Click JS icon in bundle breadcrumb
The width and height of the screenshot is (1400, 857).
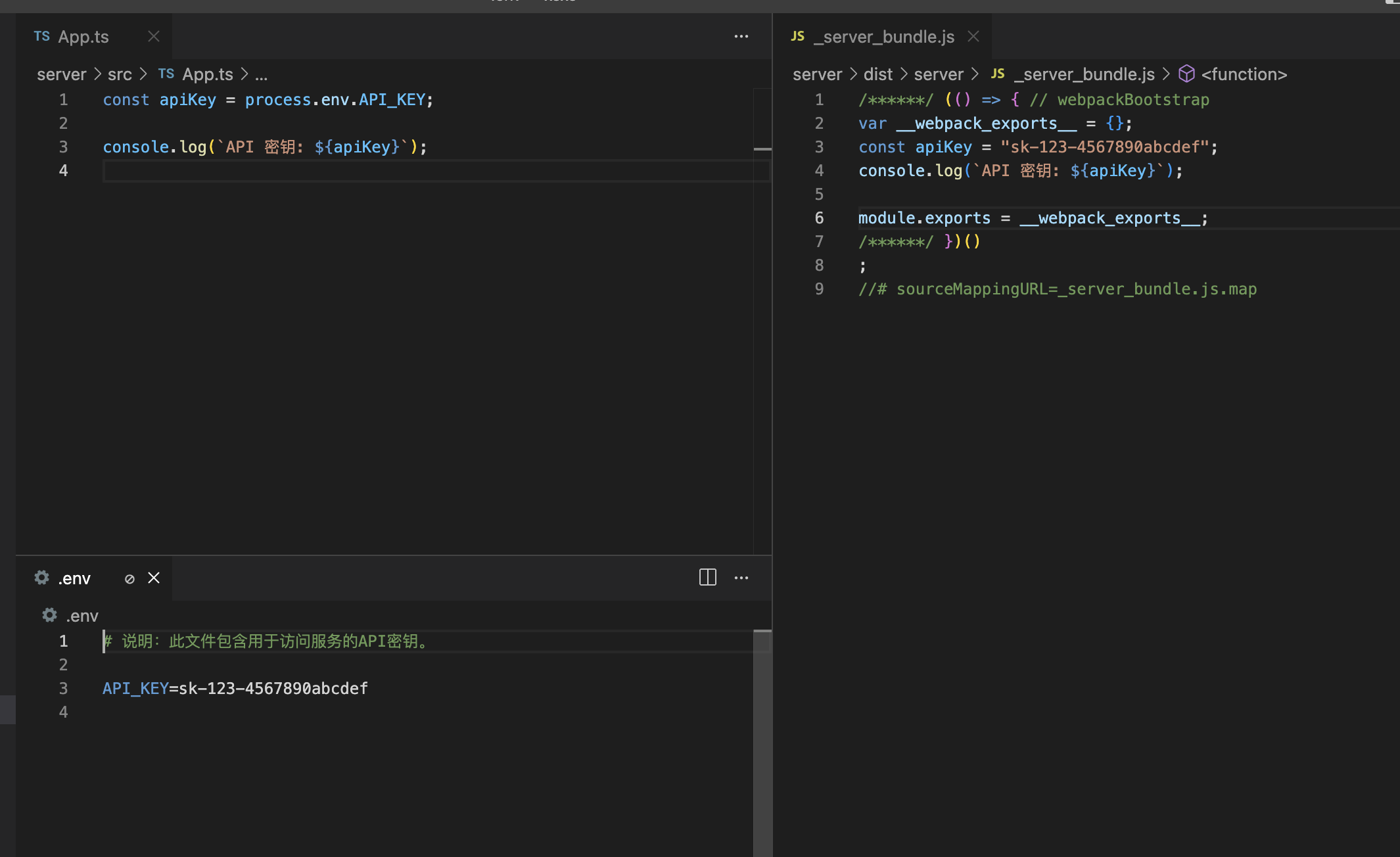pyautogui.click(x=997, y=74)
